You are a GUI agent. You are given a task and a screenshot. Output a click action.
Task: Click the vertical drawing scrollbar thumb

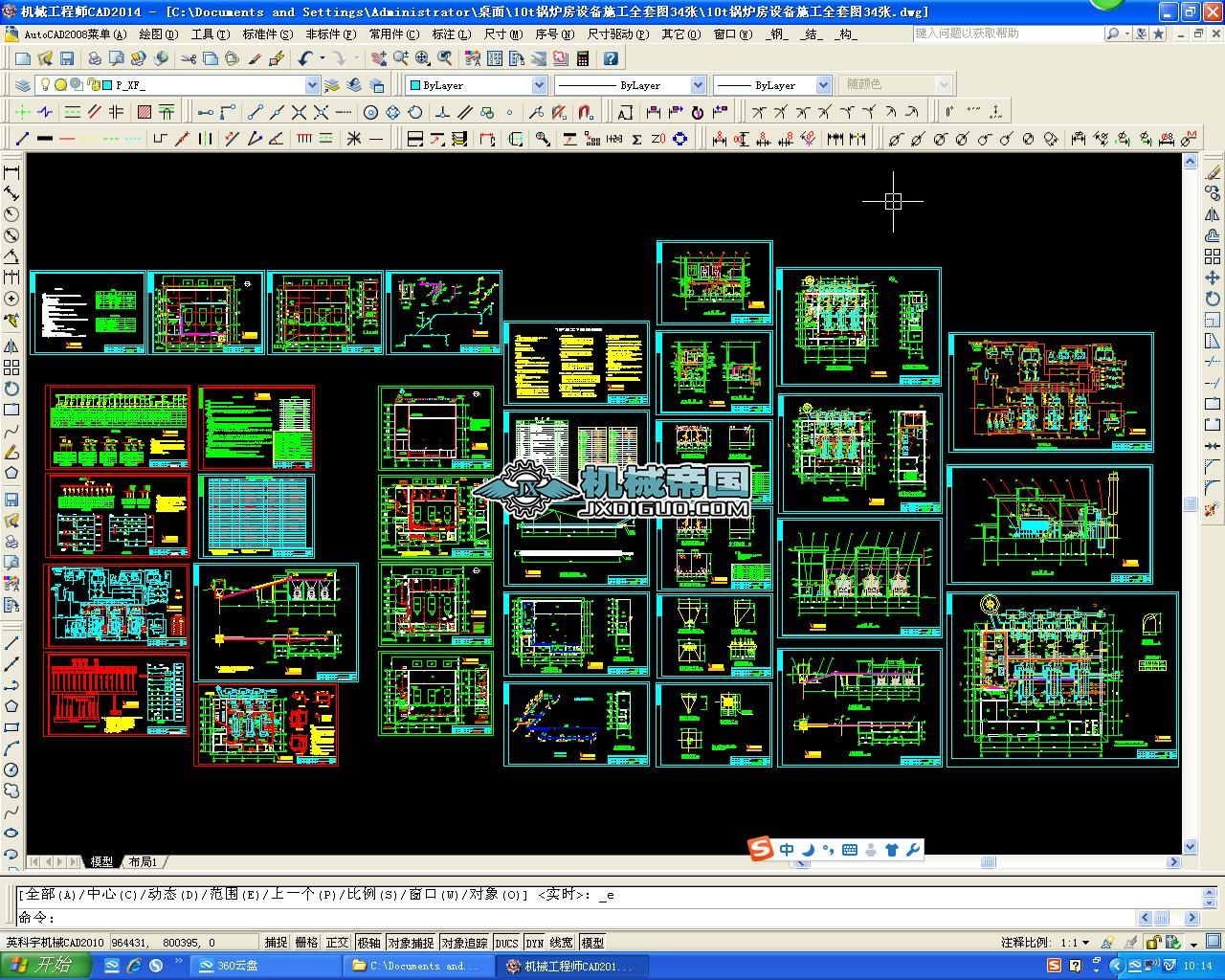coord(1191,503)
